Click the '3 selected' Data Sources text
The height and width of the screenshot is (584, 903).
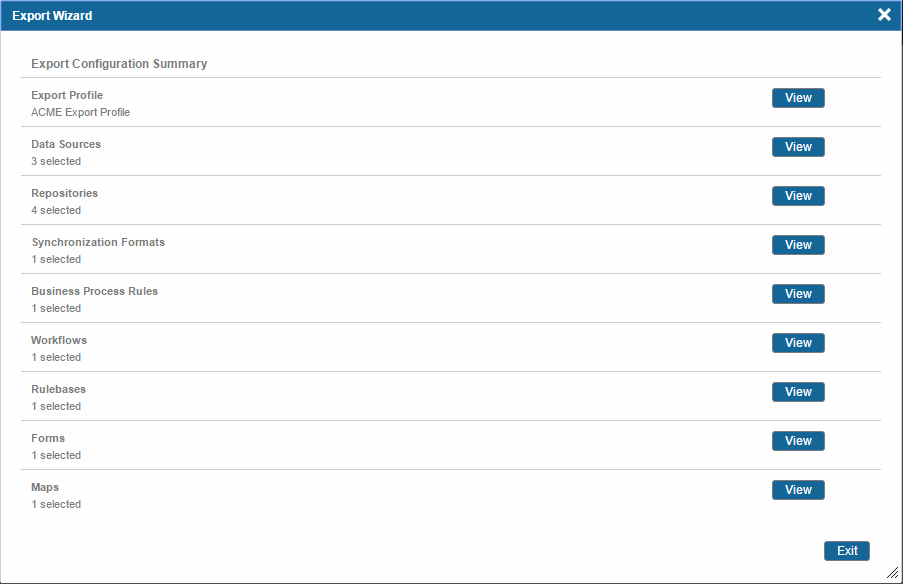point(56,161)
